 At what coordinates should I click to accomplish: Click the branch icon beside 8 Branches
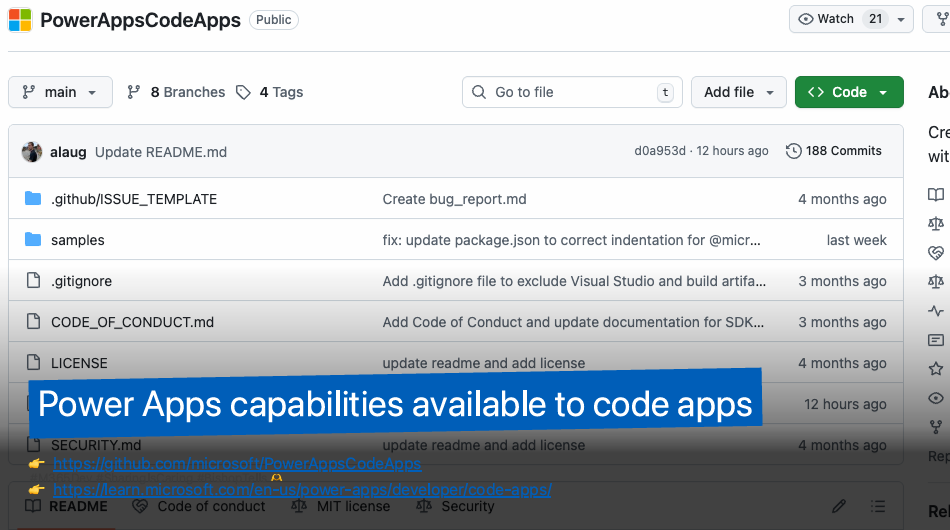(x=133, y=92)
